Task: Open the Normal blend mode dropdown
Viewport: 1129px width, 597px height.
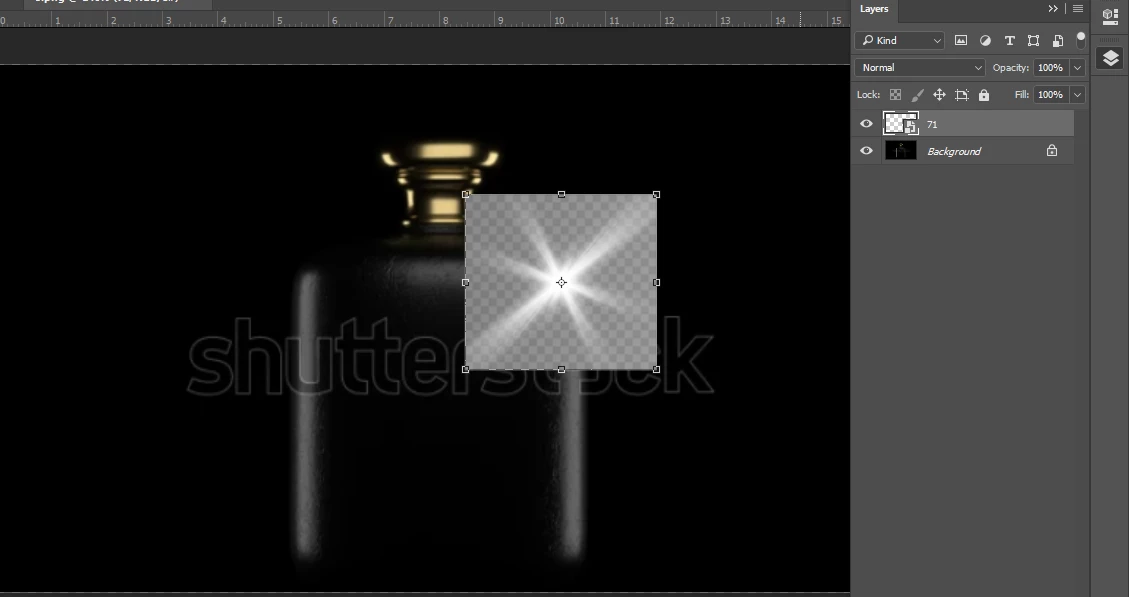Action: click(919, 68)
